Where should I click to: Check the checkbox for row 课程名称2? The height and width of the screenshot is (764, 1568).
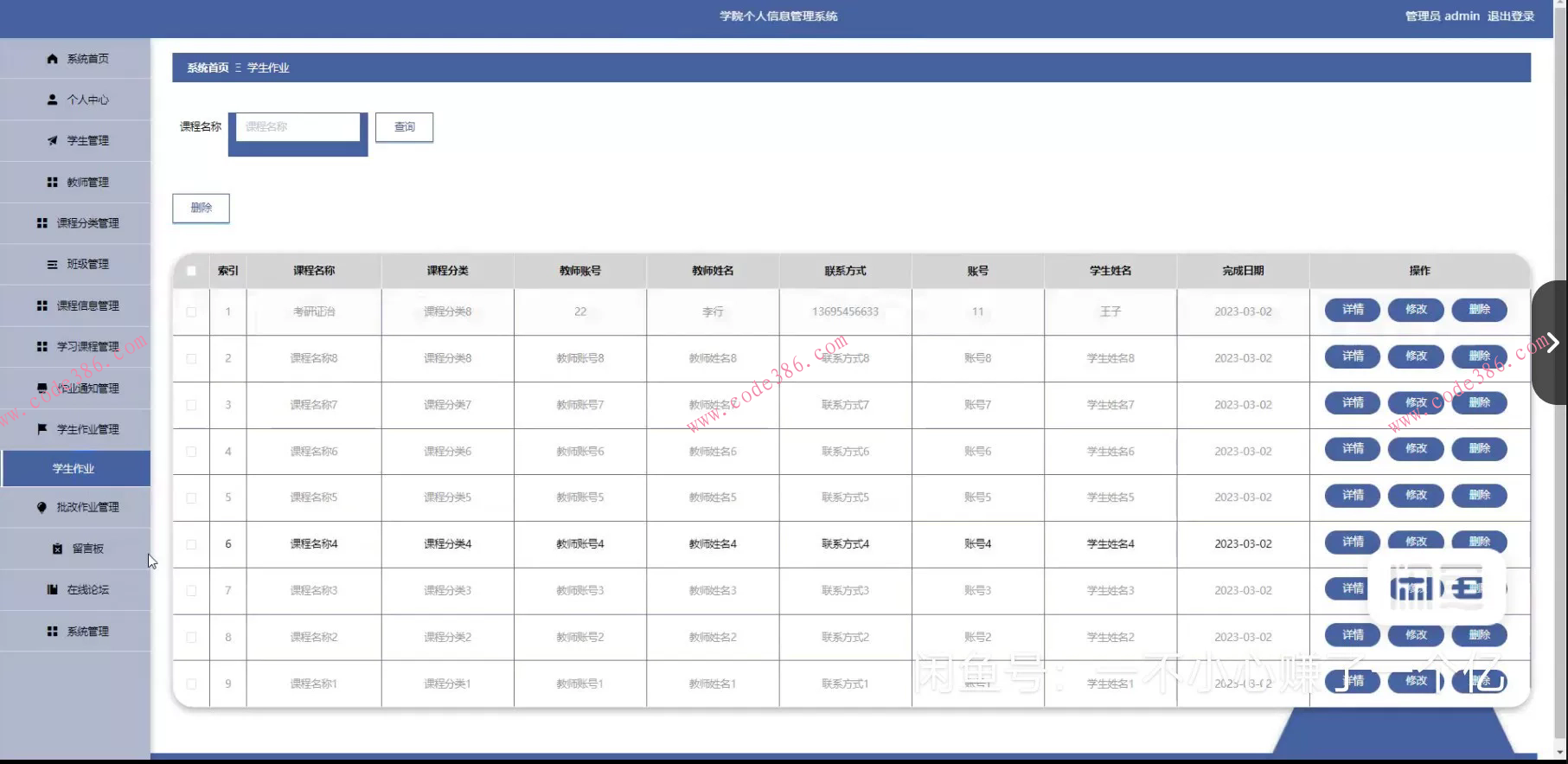191,637
